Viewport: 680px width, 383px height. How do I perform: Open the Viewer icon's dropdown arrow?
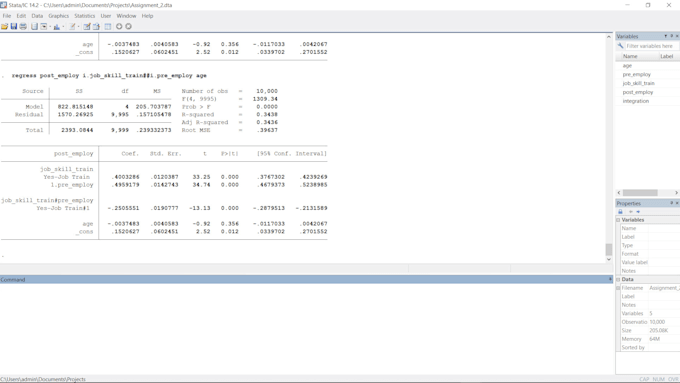click(50, 26)
